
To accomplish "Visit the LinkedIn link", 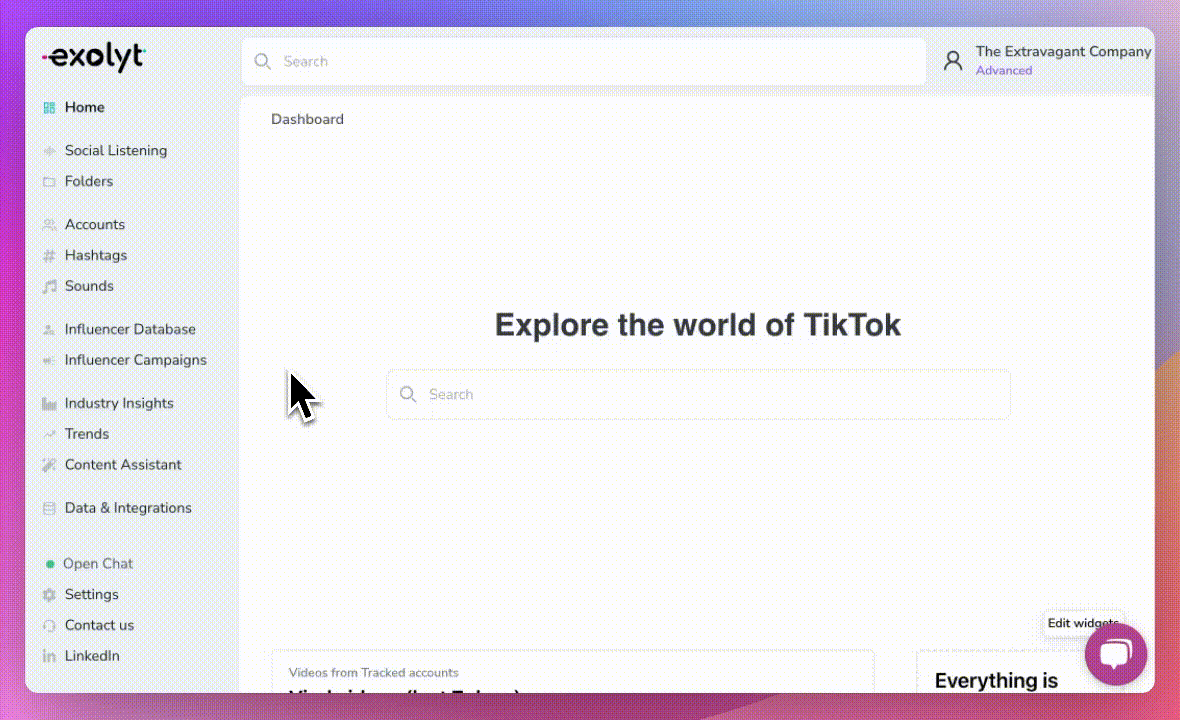I will (92, 656).
